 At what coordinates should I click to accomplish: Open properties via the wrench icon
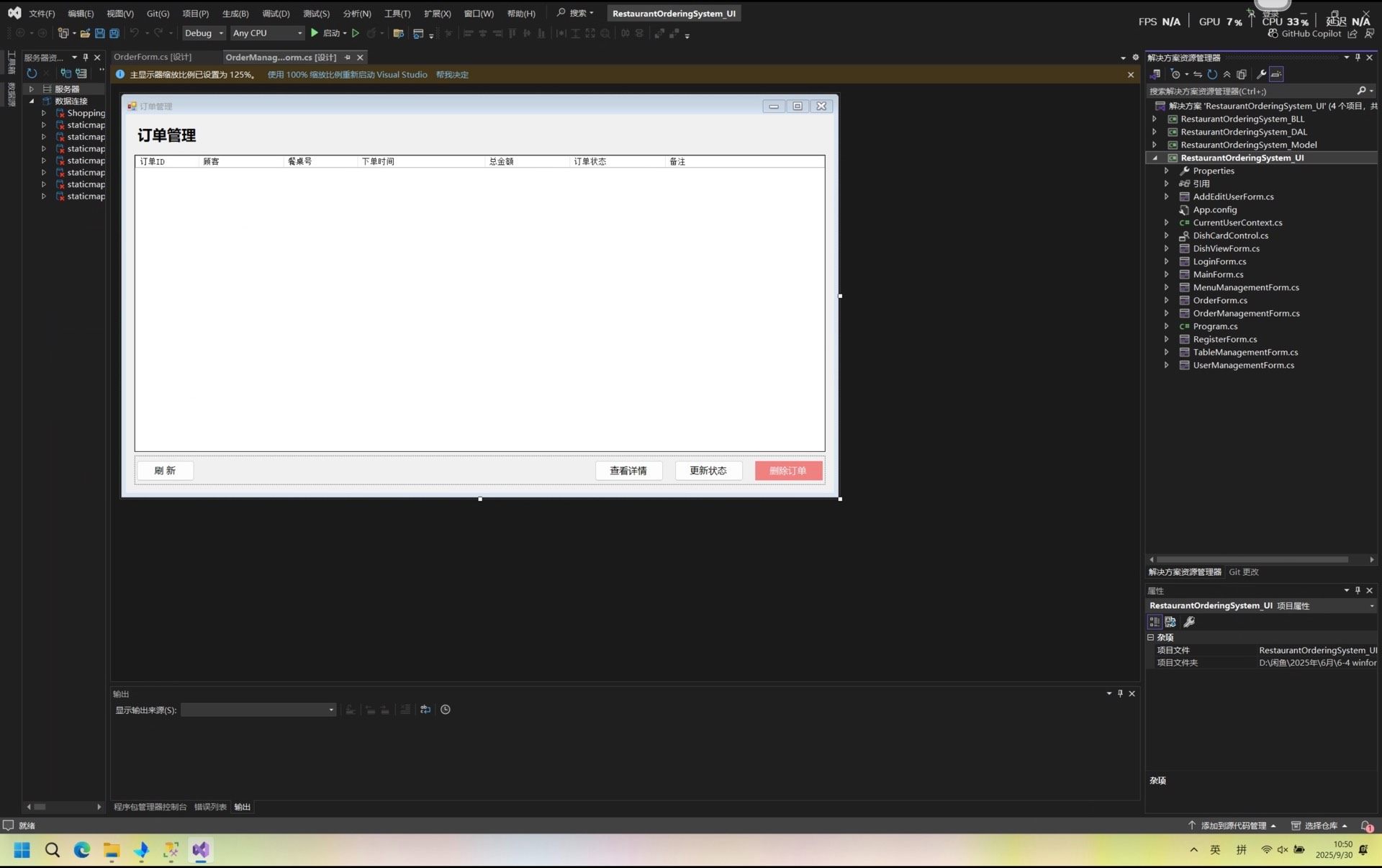[1261, 74]
